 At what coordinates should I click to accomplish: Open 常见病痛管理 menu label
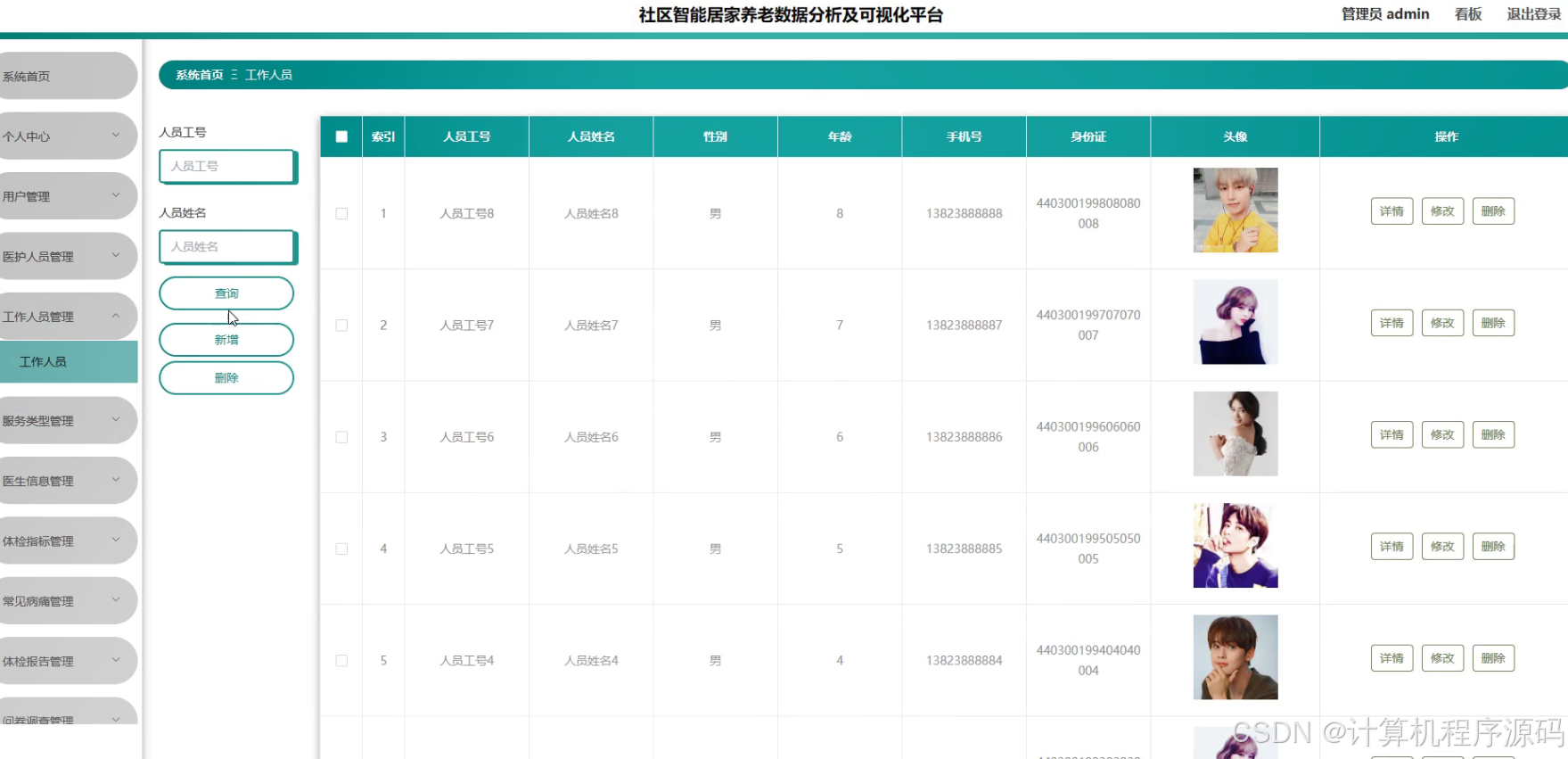(x=37, y=601)
